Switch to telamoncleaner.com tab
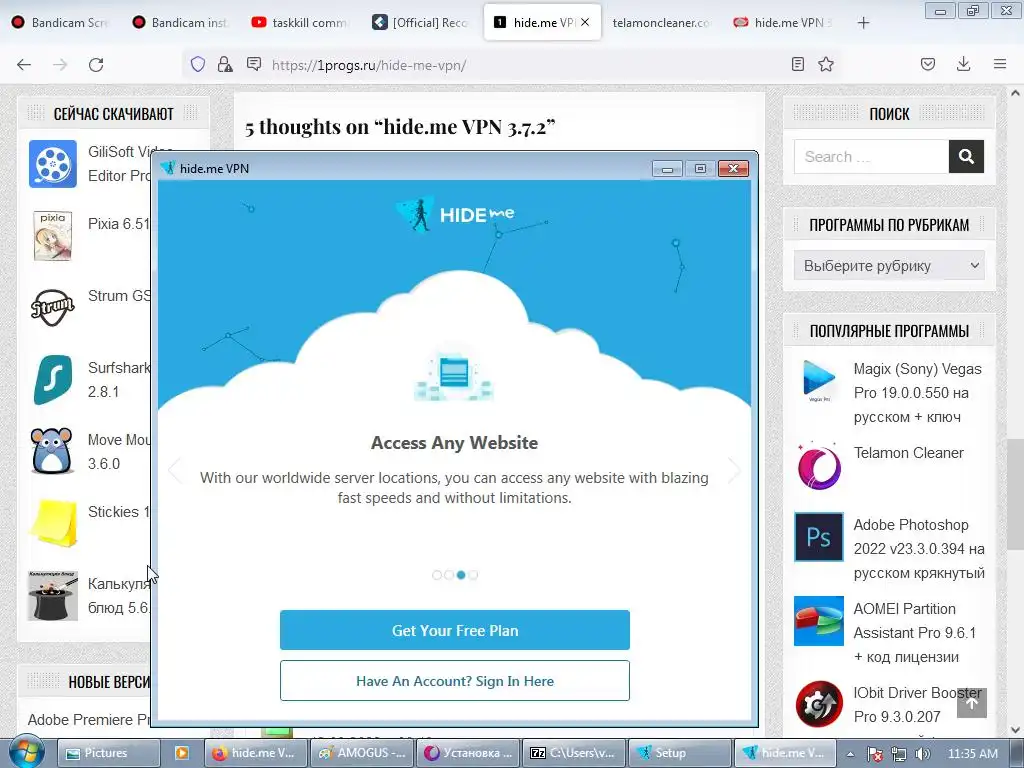Screen dimensions: 1024x768 pyautogui.click(x=661, y=22)
